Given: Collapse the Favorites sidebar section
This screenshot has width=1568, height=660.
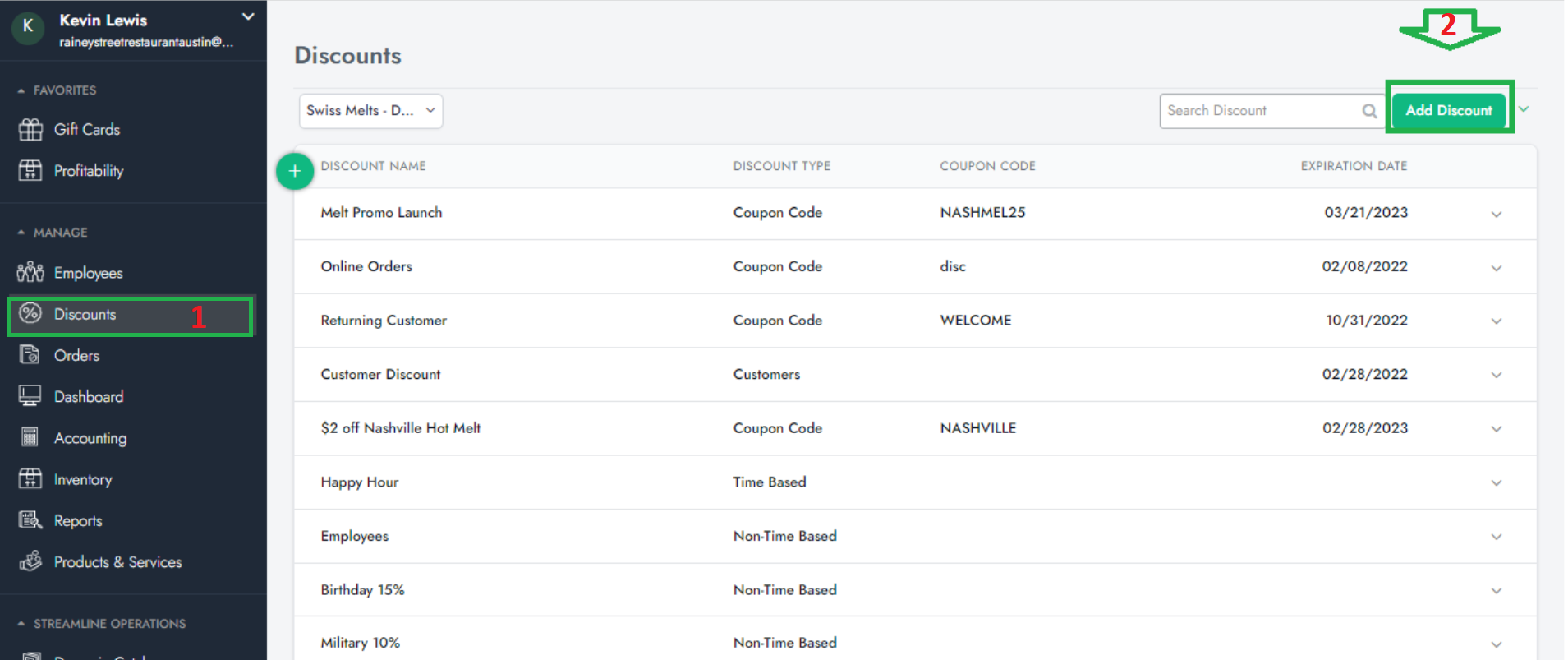Looking at the screenshot, I should tap(21, 90).
